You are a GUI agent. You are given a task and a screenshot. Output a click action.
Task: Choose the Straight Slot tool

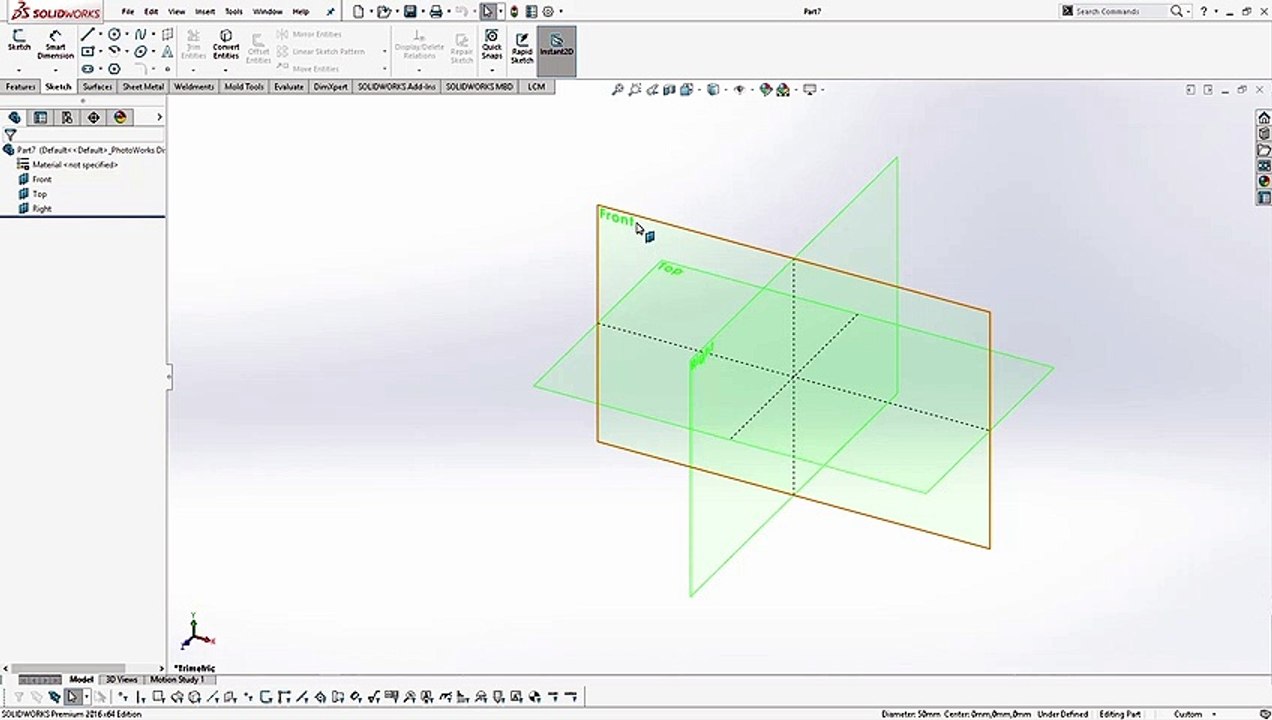(88, 69)
